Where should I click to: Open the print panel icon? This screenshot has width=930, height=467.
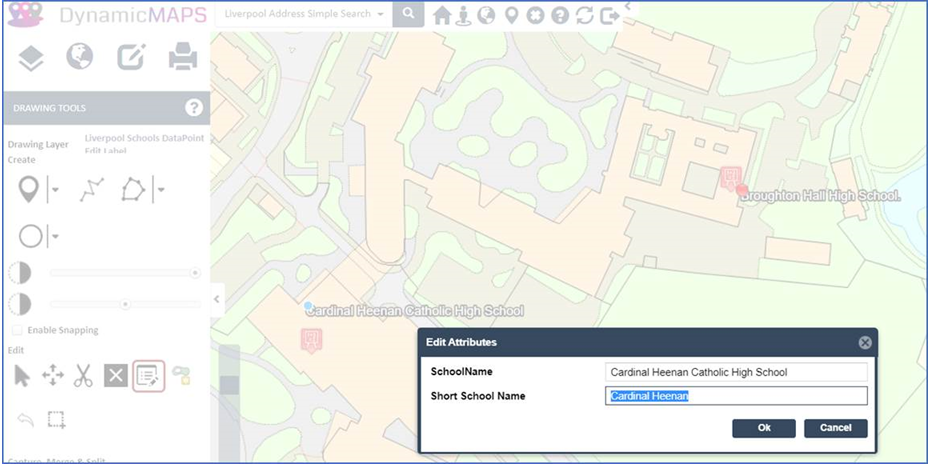point(183,58)
